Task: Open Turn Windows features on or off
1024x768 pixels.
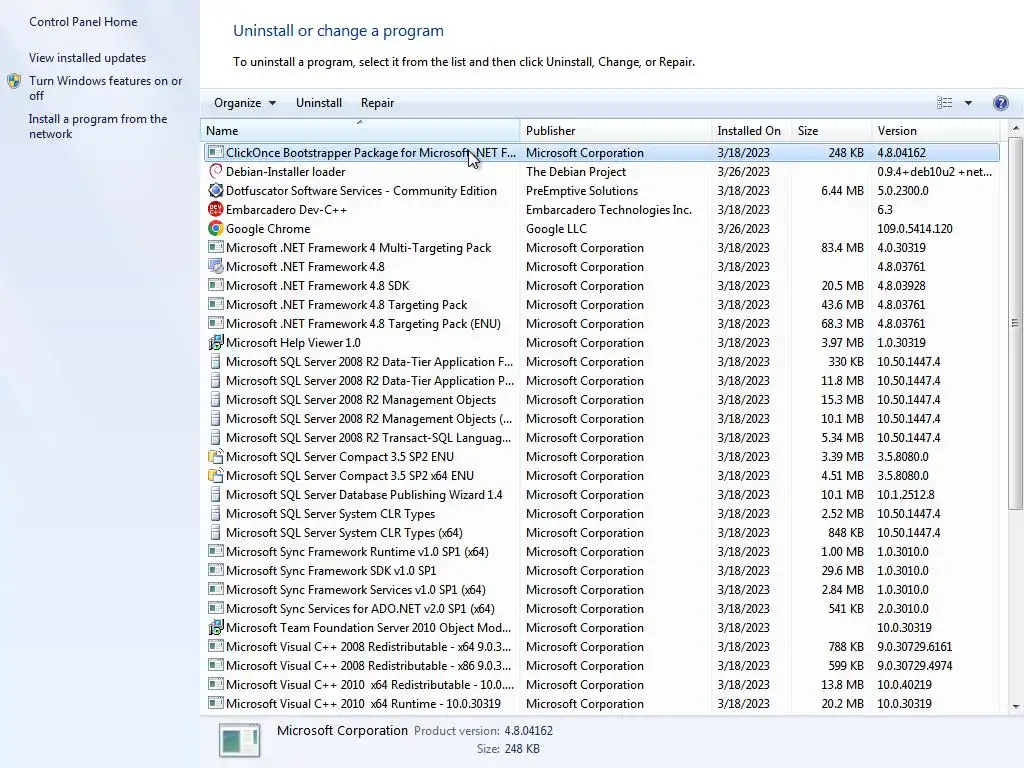Action: pyautogui.click(x=105, y=88)
